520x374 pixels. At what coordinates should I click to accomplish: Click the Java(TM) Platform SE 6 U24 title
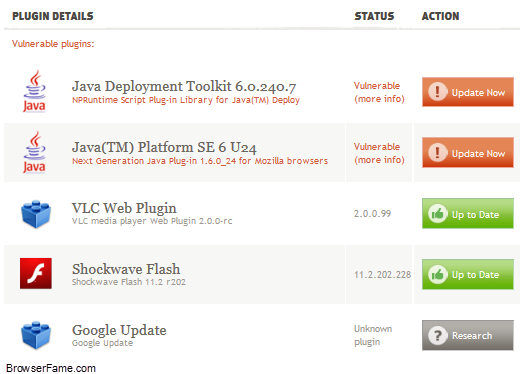(x=164, y=147)
